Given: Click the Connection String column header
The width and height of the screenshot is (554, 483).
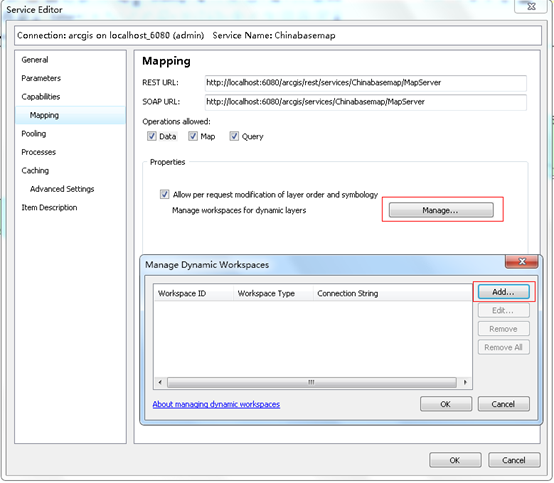Looking at the screenshot, I should point(393,293).
